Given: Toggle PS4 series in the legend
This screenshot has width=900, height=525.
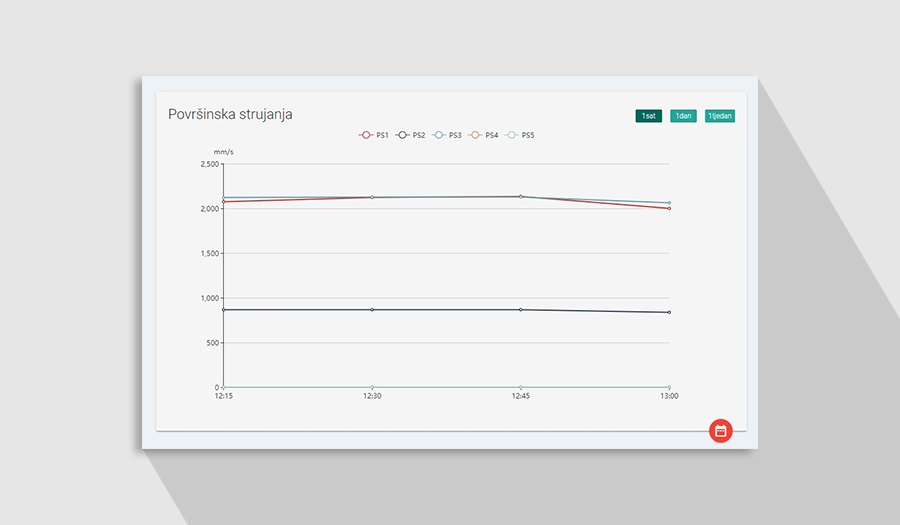Looking at the screenshot, I should click(483, 135).
